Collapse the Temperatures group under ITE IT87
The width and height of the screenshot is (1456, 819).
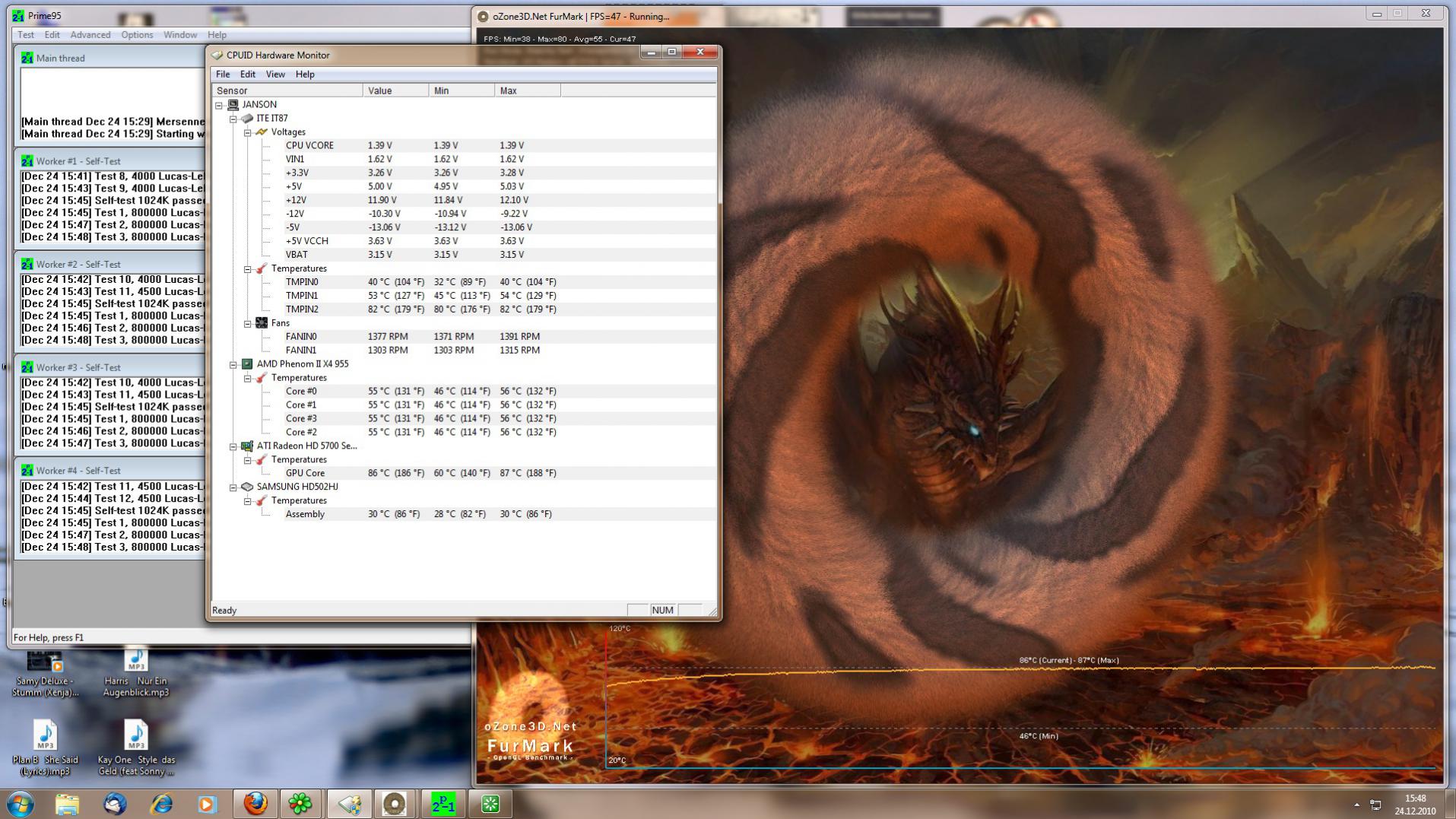point(247,269)
